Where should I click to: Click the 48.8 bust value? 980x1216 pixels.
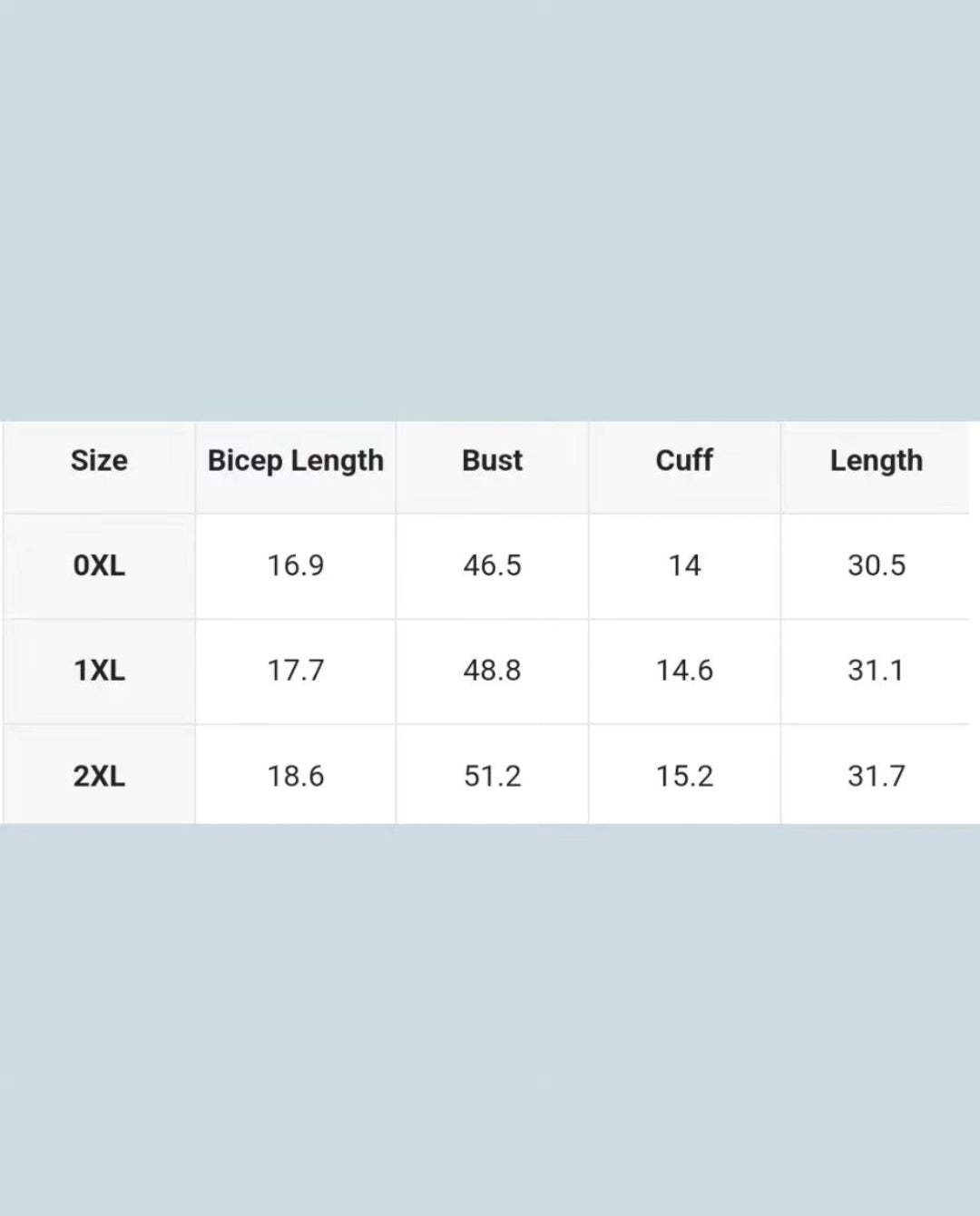pyautogui.click(x=492, y=672)
